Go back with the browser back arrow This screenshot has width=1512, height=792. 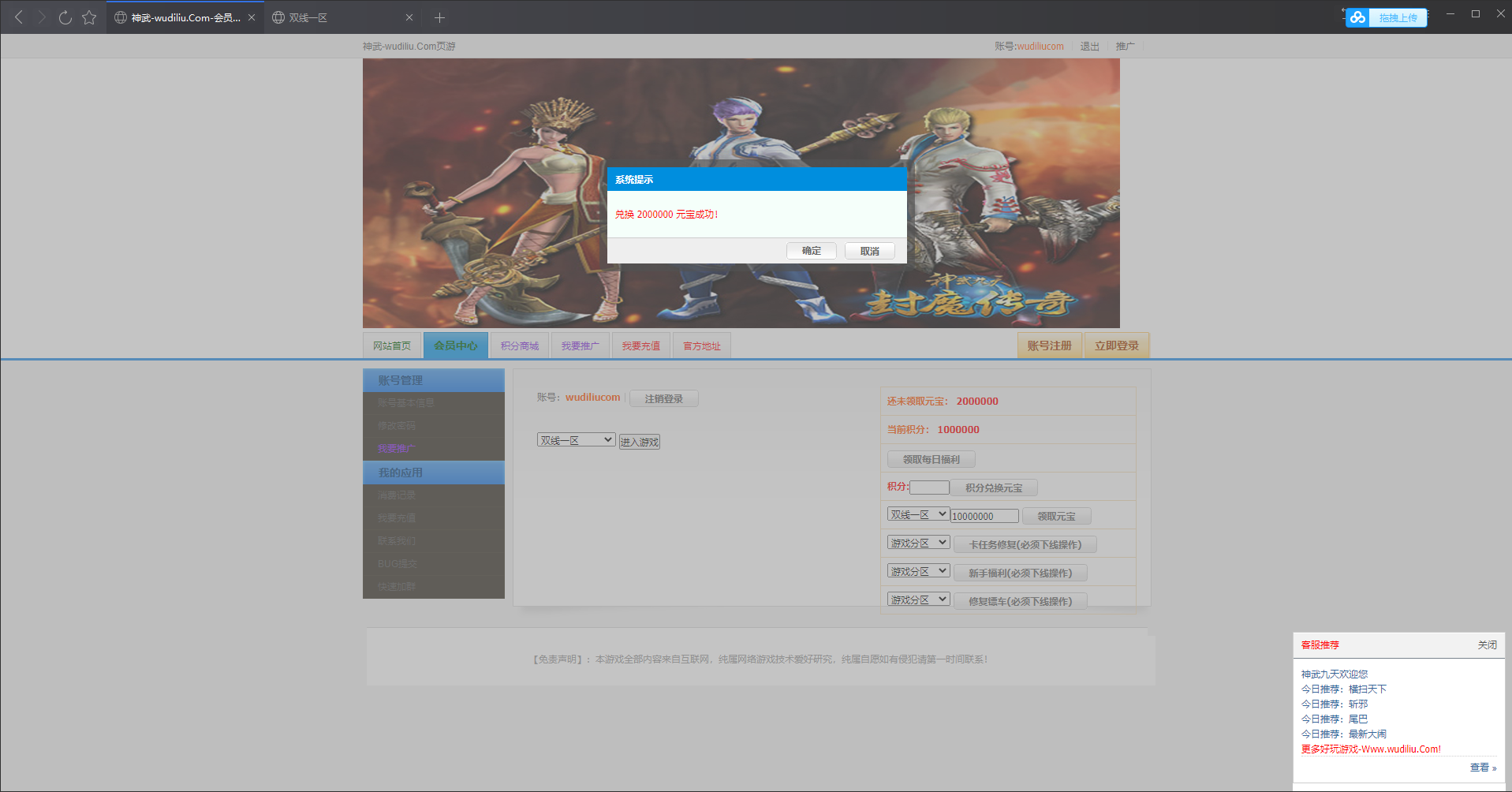19,17
